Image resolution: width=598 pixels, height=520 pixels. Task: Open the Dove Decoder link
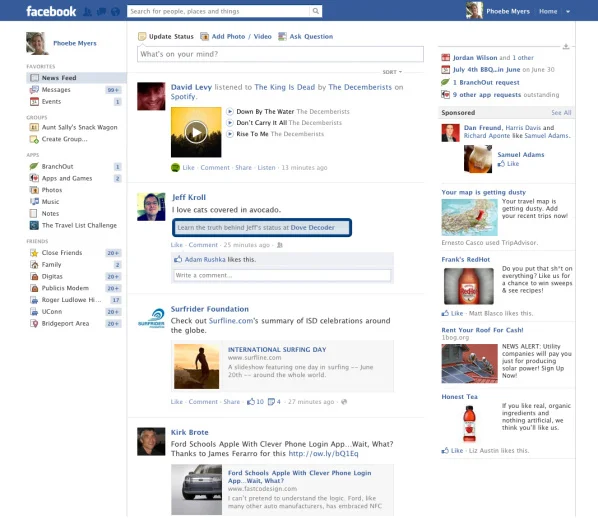(x=312, y=227)
